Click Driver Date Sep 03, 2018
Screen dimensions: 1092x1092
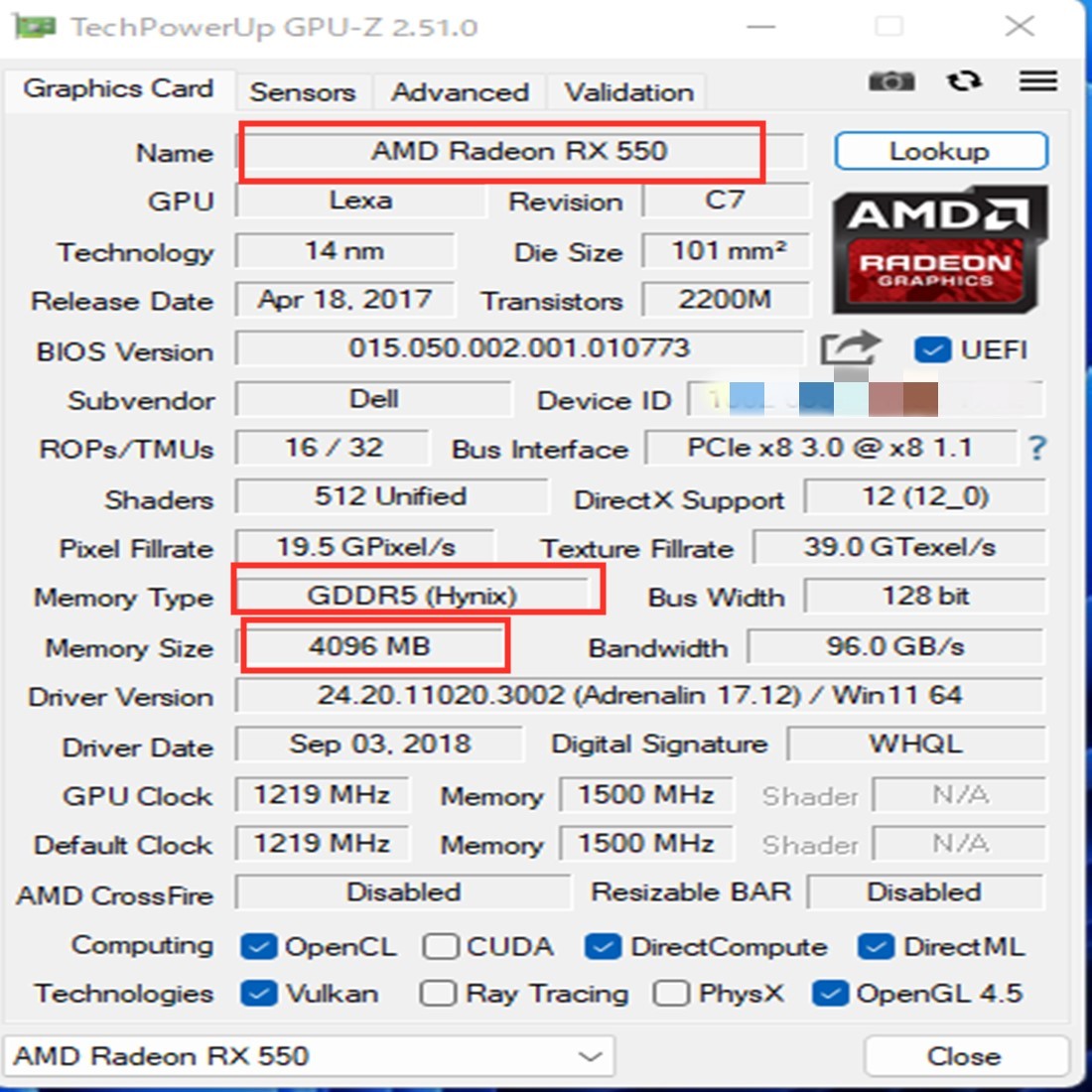(x=379, y=745)
